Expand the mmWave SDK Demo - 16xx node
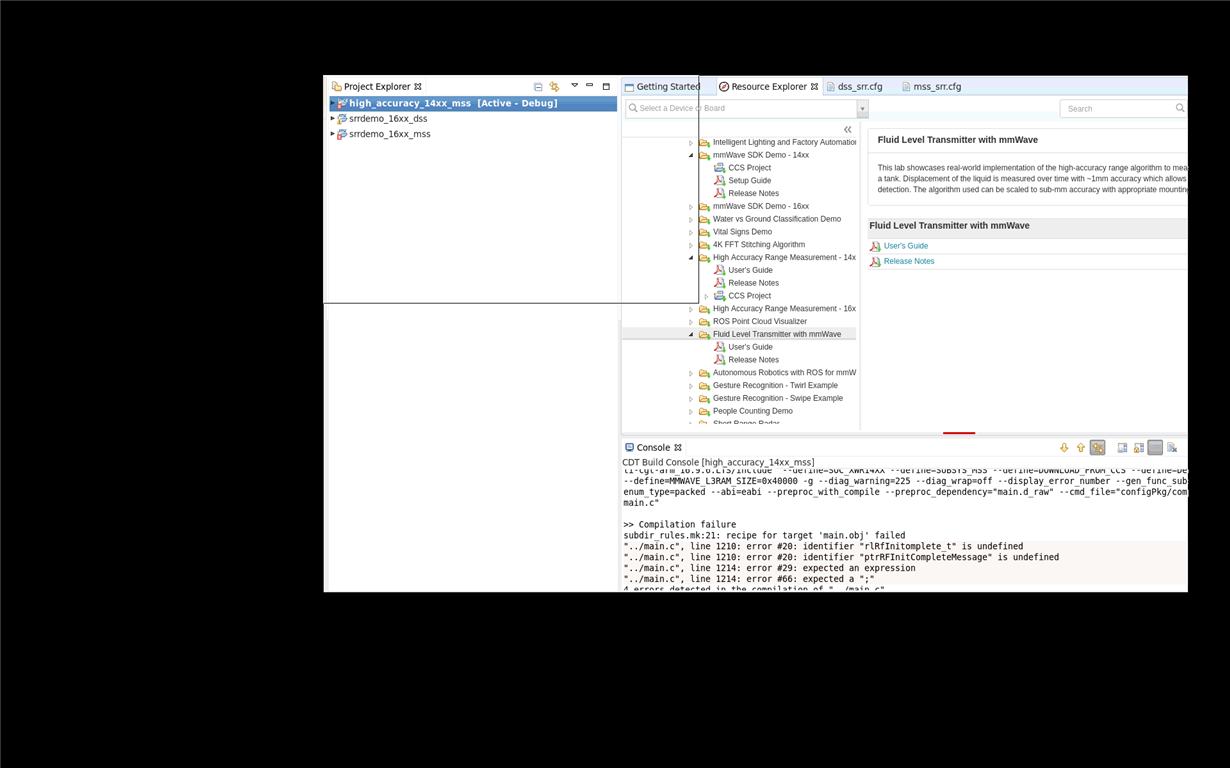Screen dimensions: 1230x768 (x=691, y=206)
